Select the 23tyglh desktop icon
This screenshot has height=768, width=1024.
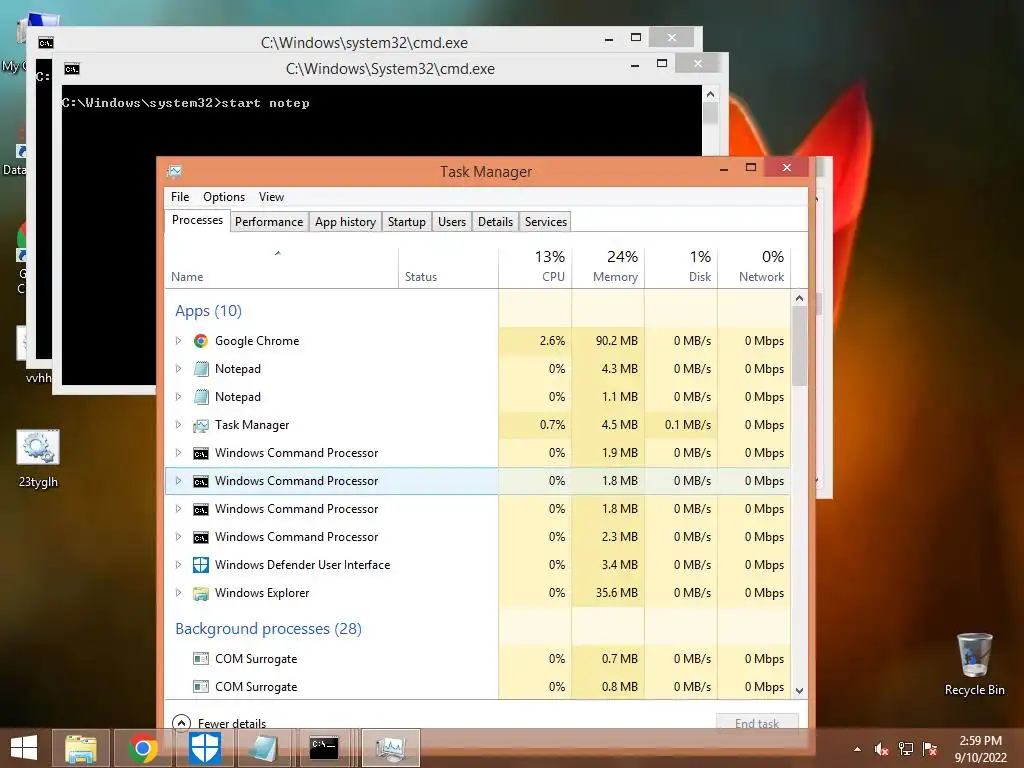coord(38,458)
